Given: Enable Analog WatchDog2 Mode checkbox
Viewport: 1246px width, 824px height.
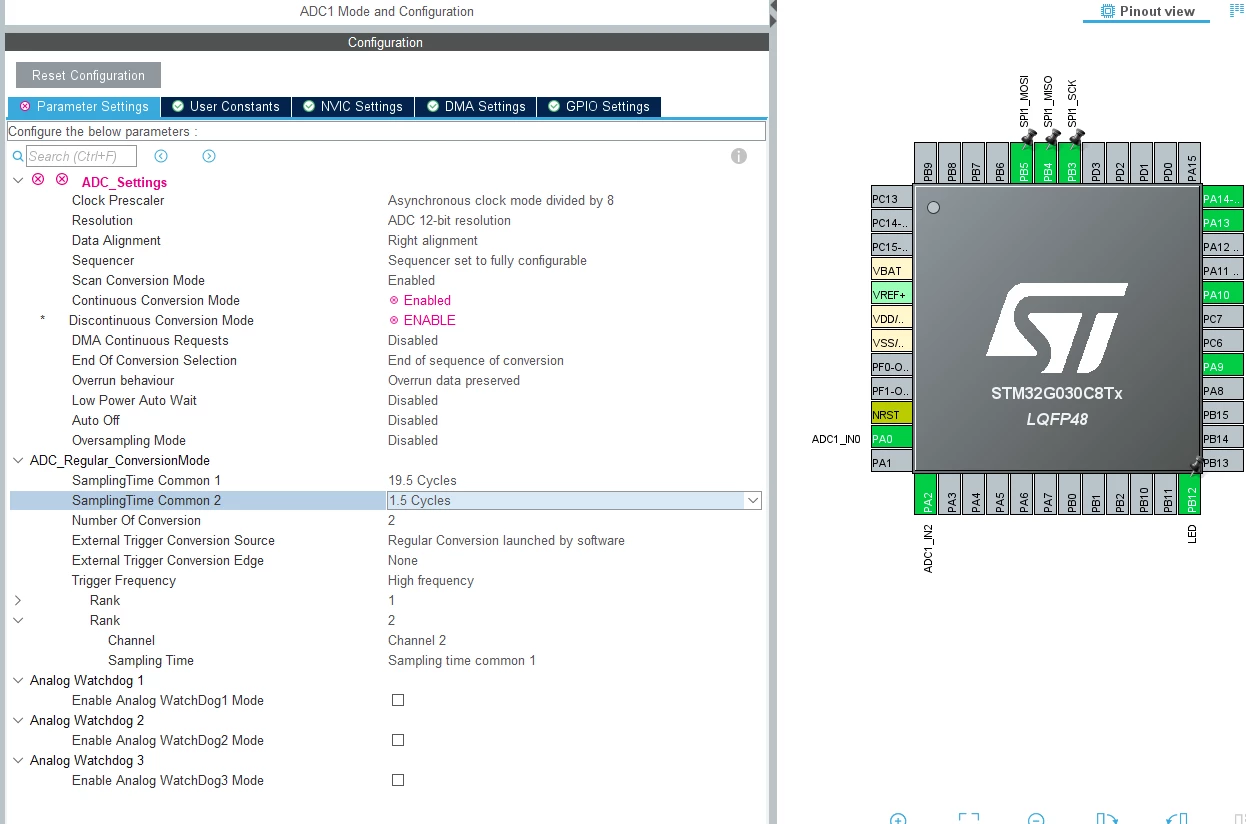Looking at the screenshot, I should coord(398,740).
